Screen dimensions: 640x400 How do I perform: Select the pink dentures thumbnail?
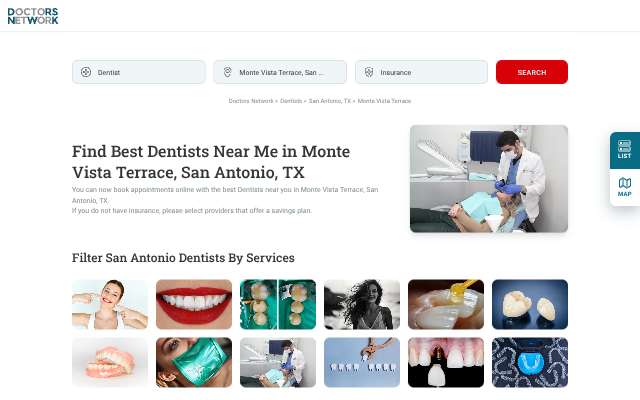point(110,362)
